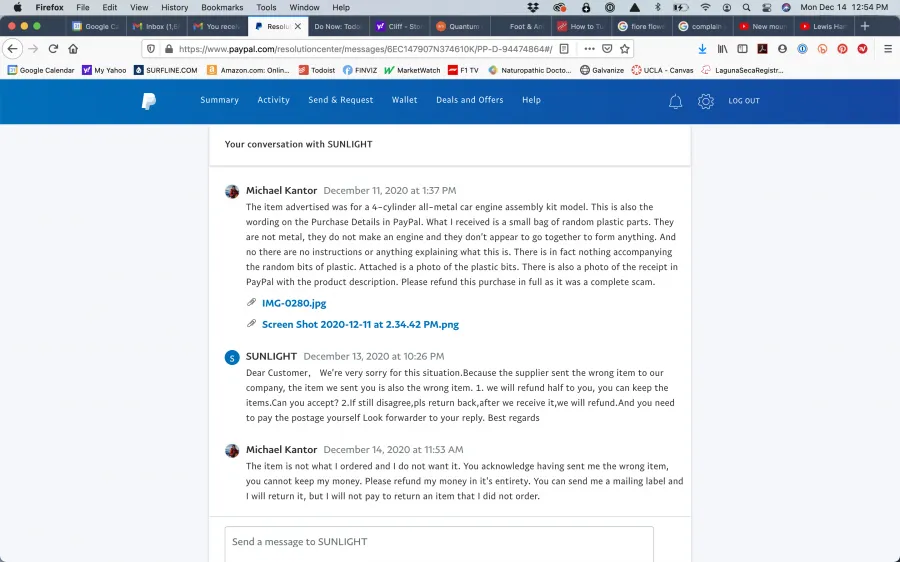Viewport: 900px width, 562px height.
Task: Click the site padlock icon
Action: coord(169,49)
